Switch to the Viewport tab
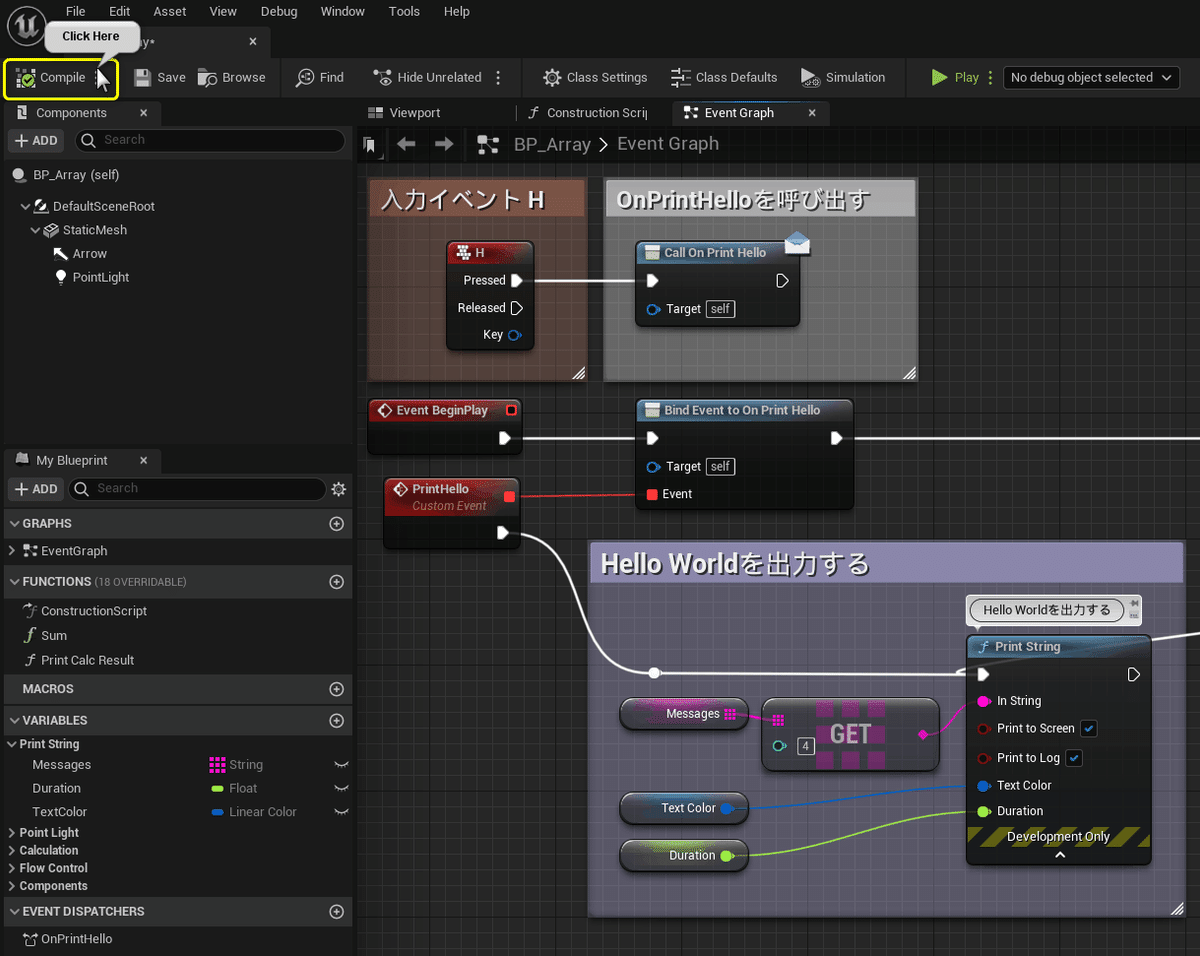 point(404,113)
